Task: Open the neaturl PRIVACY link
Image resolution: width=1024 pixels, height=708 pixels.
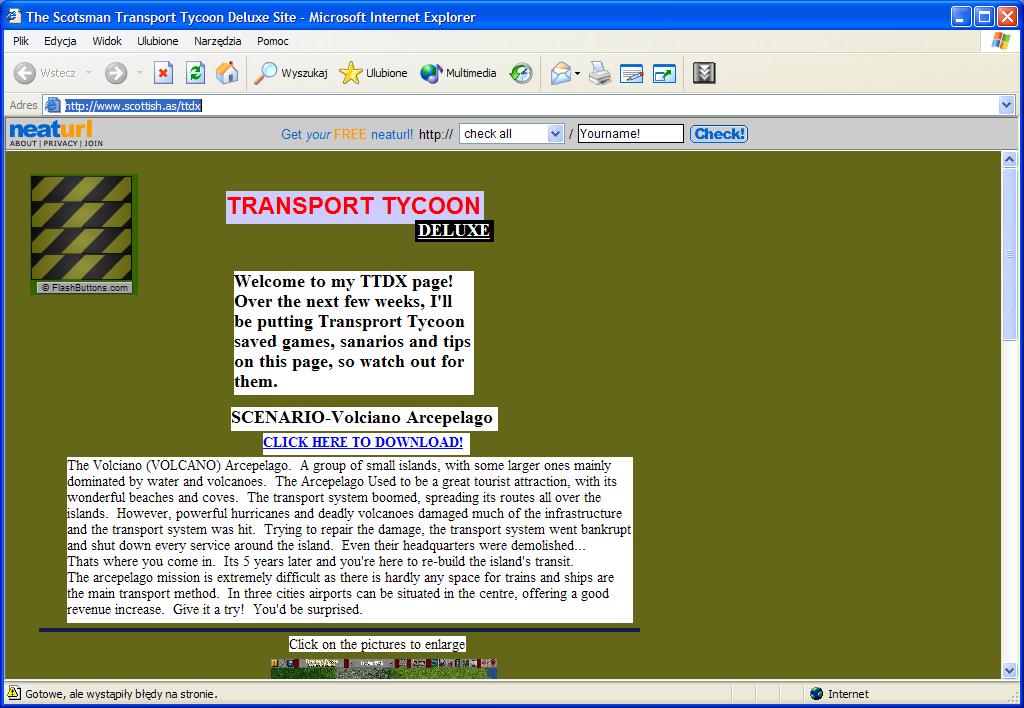Action: (x=60, y=144)
